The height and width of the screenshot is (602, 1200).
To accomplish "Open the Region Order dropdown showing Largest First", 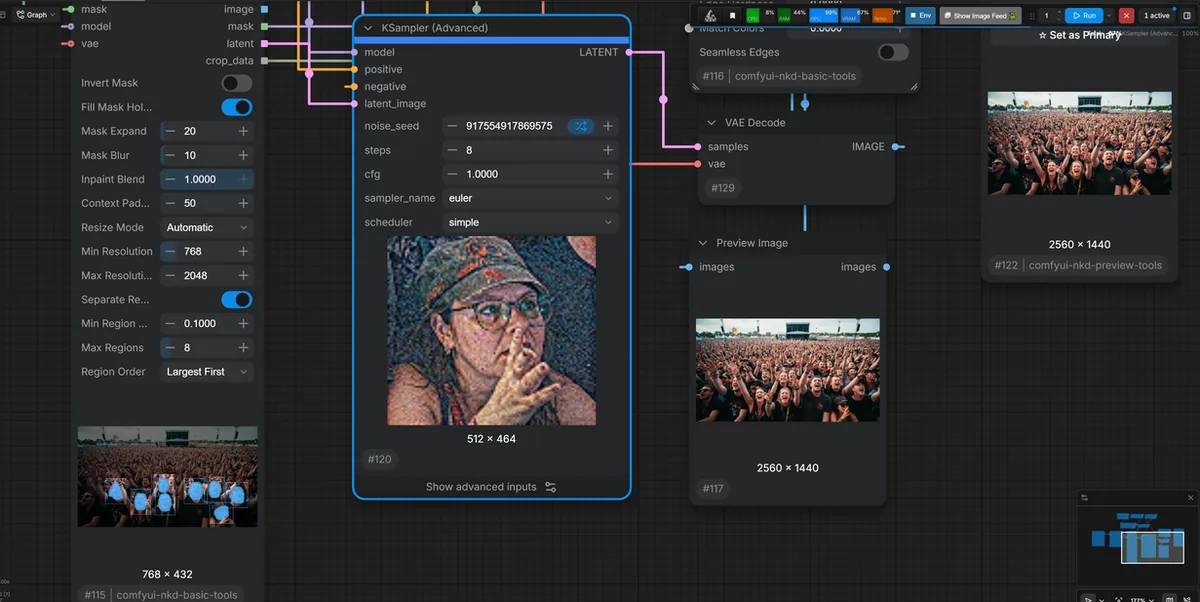I will (x=207, y=372).
